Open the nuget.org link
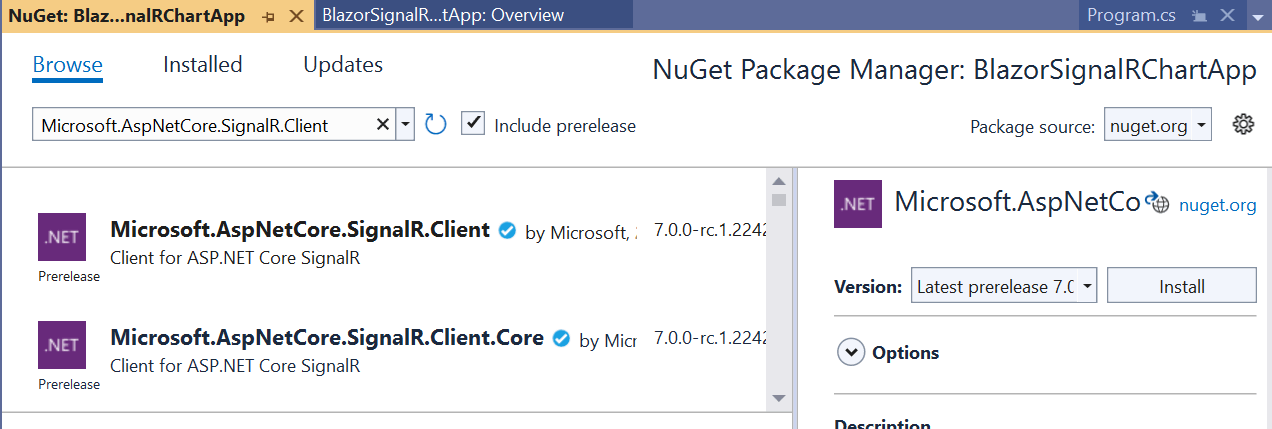This screenshot has width=1272, height=429. 1217,205
